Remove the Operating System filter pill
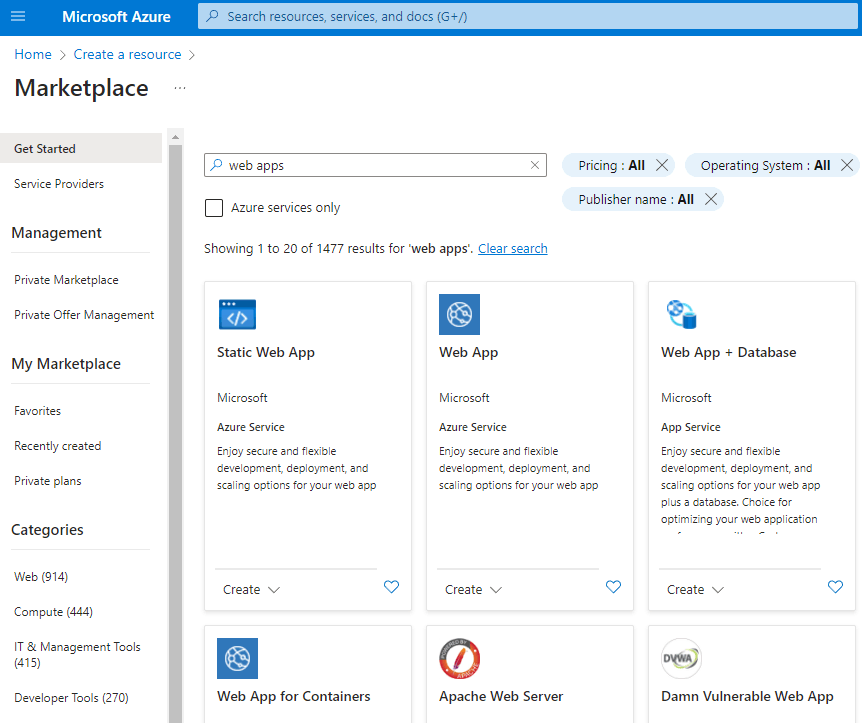 coord(847,165)
